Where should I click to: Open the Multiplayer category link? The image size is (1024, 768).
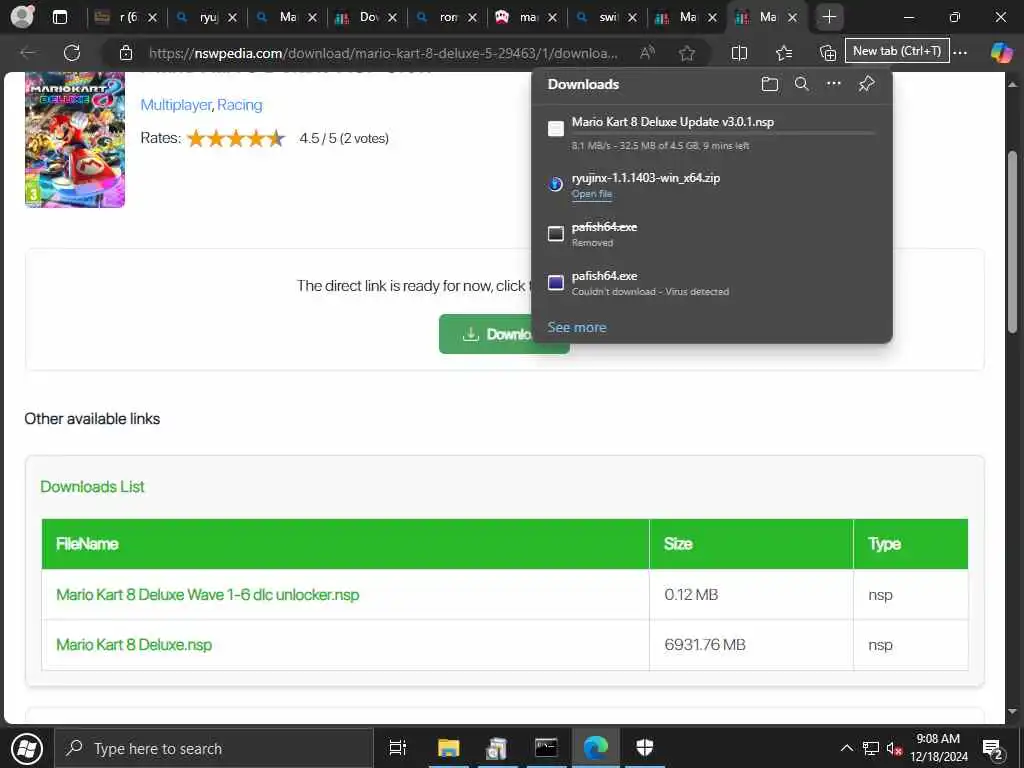176,104
